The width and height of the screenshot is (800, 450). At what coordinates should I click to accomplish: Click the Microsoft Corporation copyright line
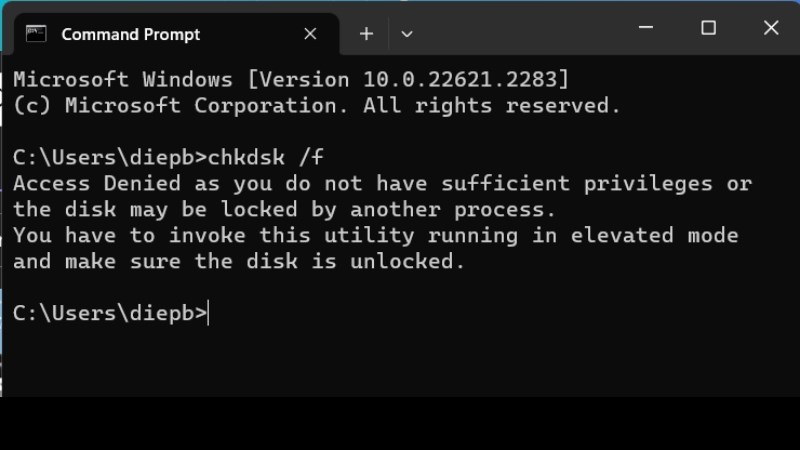(x=317, y=106)
